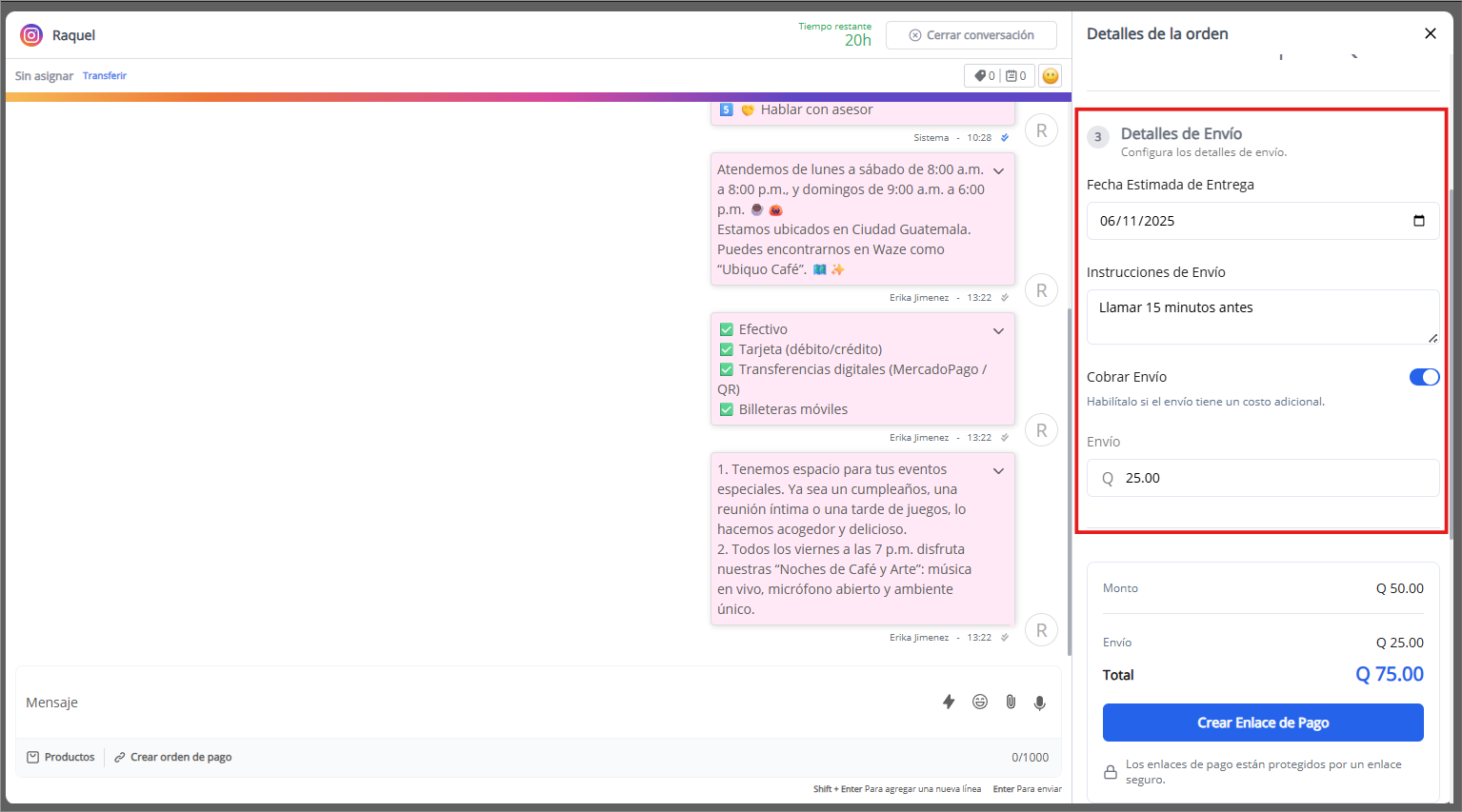Open the Productos option
The height and width of the screenshot is (812, 1462).
(x=61, y=757)
